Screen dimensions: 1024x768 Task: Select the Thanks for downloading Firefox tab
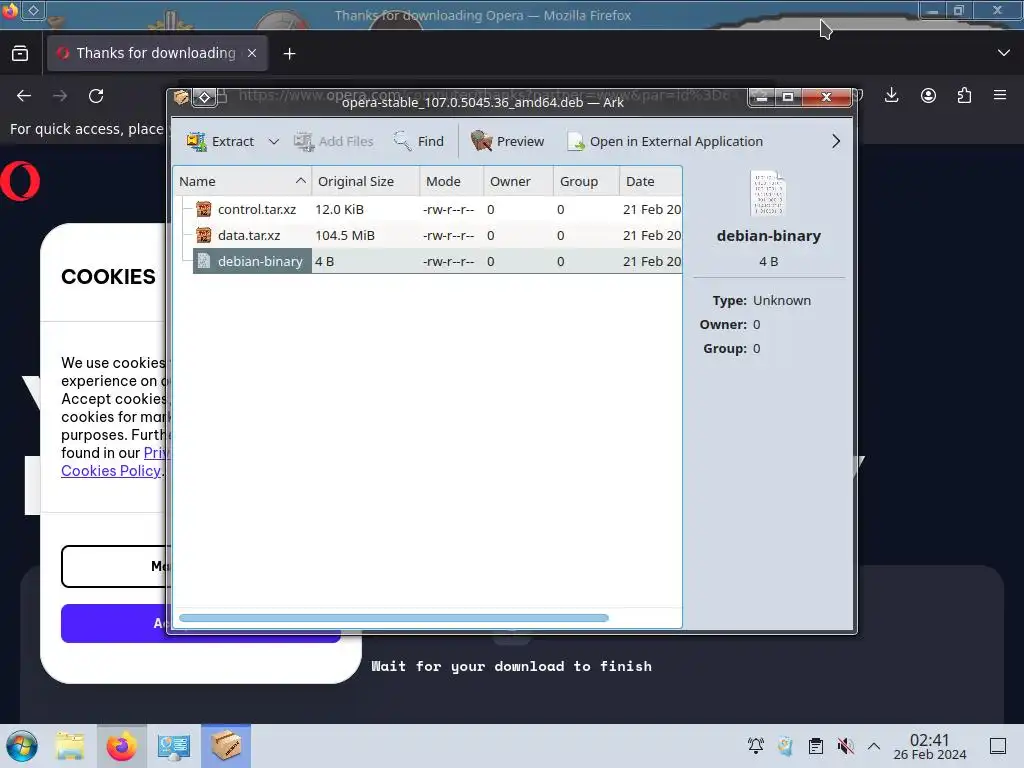coord(157,53)
